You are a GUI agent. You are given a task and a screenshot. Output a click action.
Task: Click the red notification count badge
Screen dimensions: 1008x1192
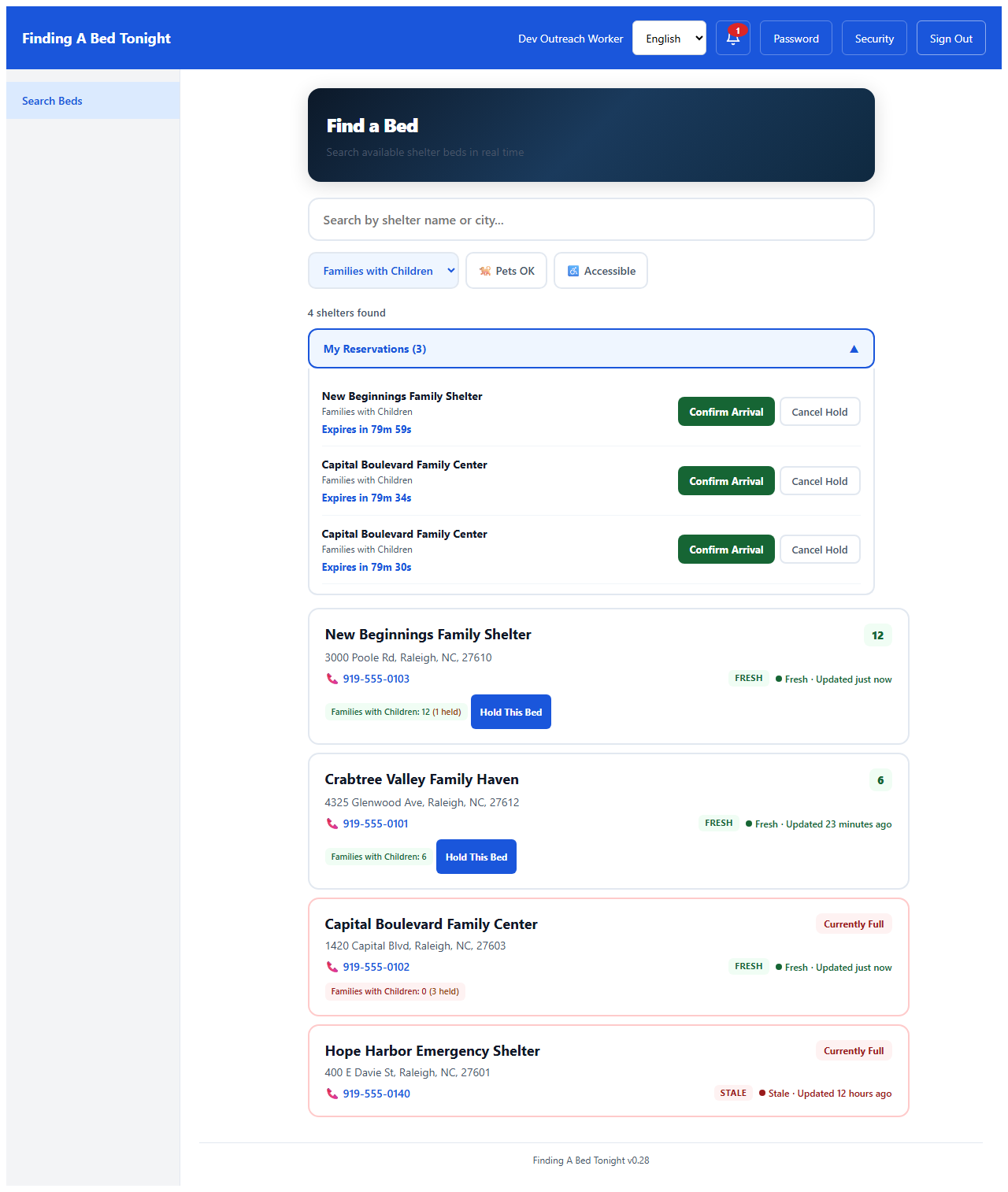tap(738, 31)
